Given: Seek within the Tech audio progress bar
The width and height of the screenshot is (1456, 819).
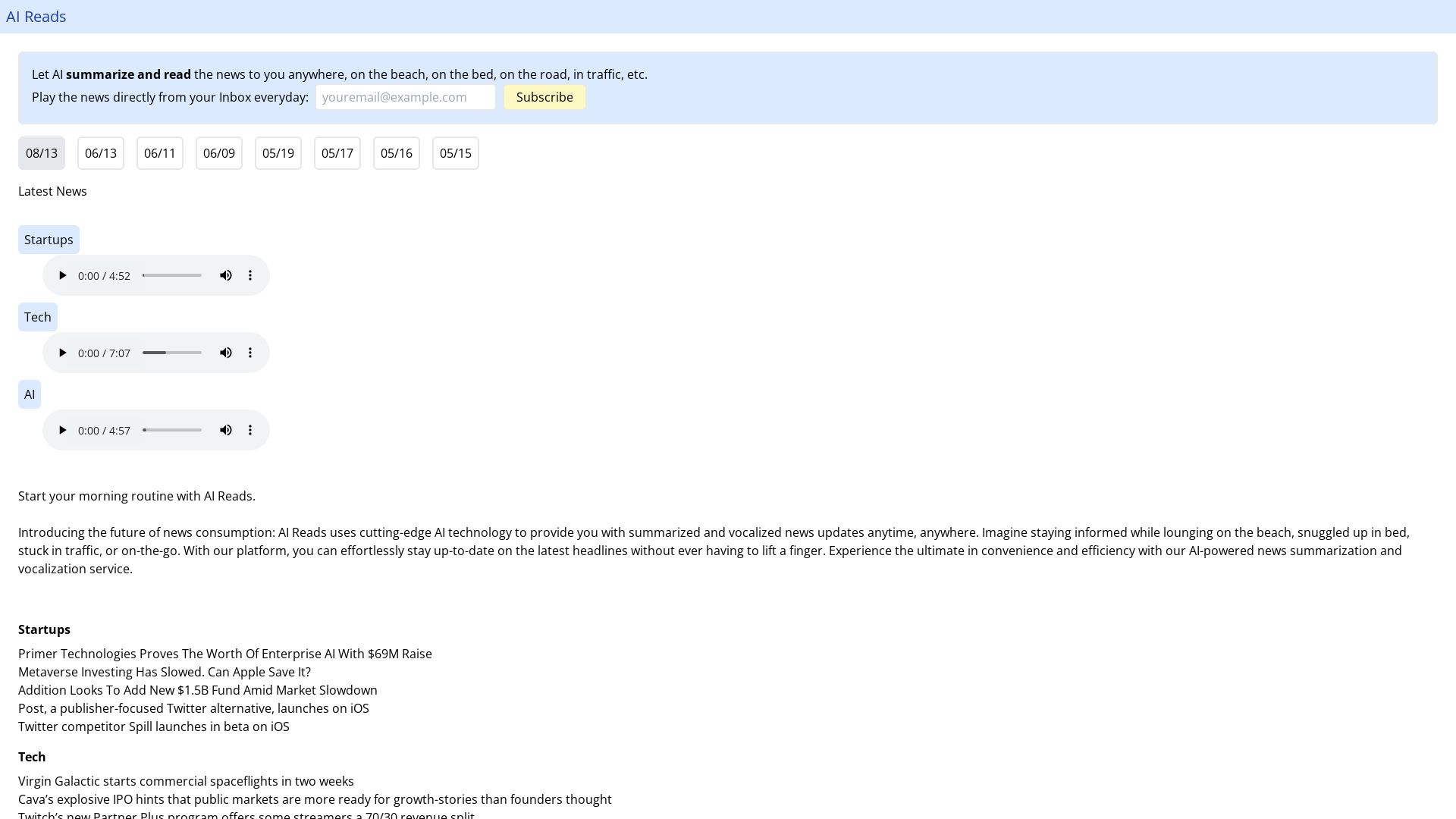Looking at the screenshot, I should point(172,353).
